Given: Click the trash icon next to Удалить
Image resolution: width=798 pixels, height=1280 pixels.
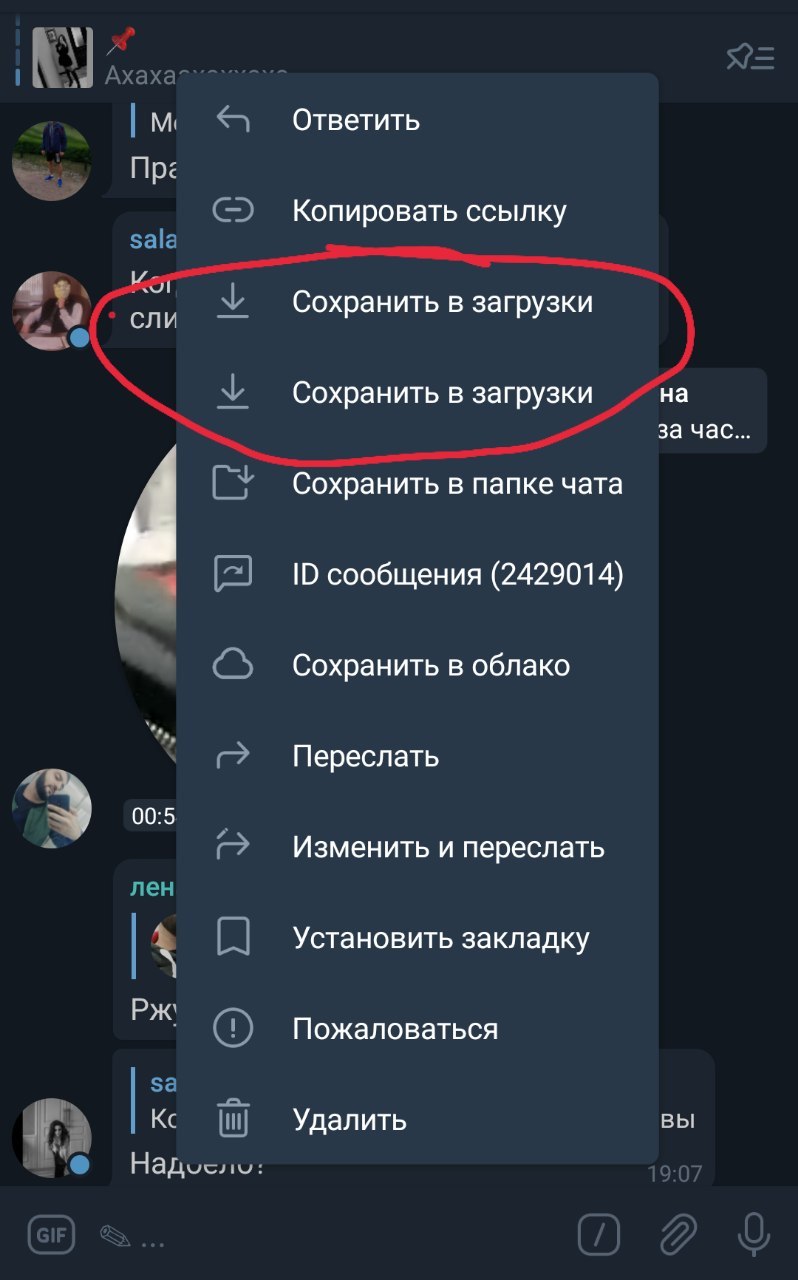Looking at the screenshot, I should tap(233, 1119).
